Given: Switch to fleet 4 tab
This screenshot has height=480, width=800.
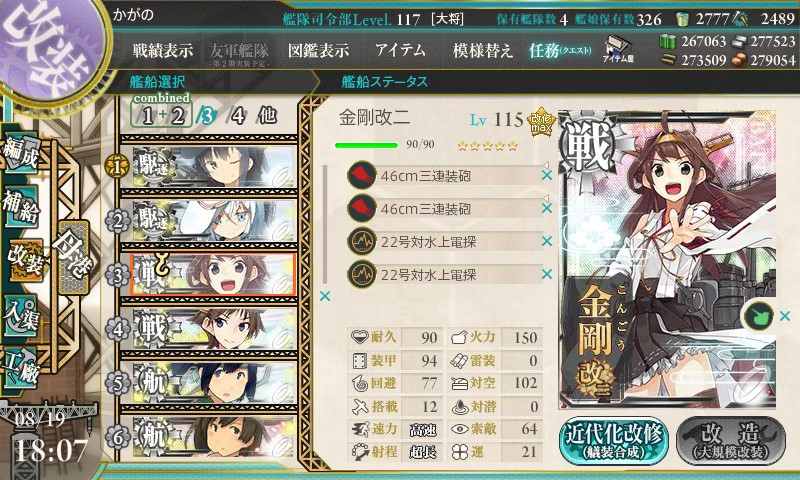Looking at the screenshot, I should coord(238,116).
